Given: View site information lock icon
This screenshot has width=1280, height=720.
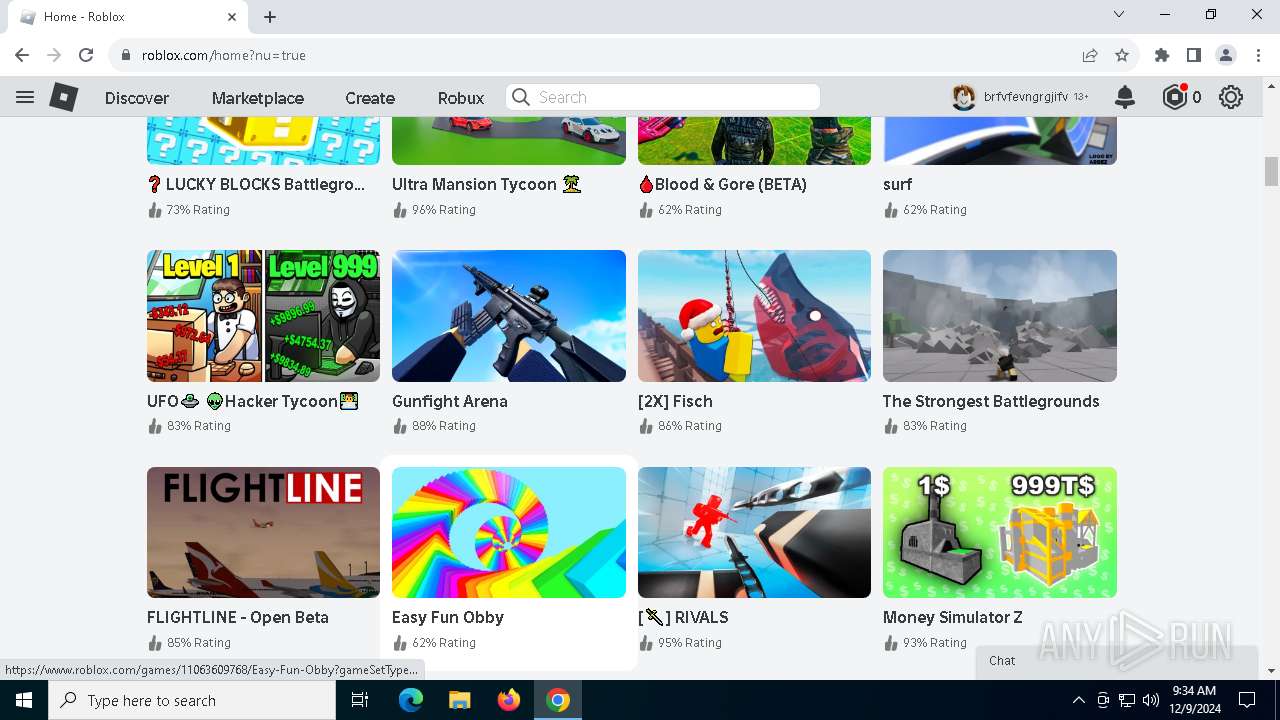Looking at the screenshot, I should coord(126,55).
